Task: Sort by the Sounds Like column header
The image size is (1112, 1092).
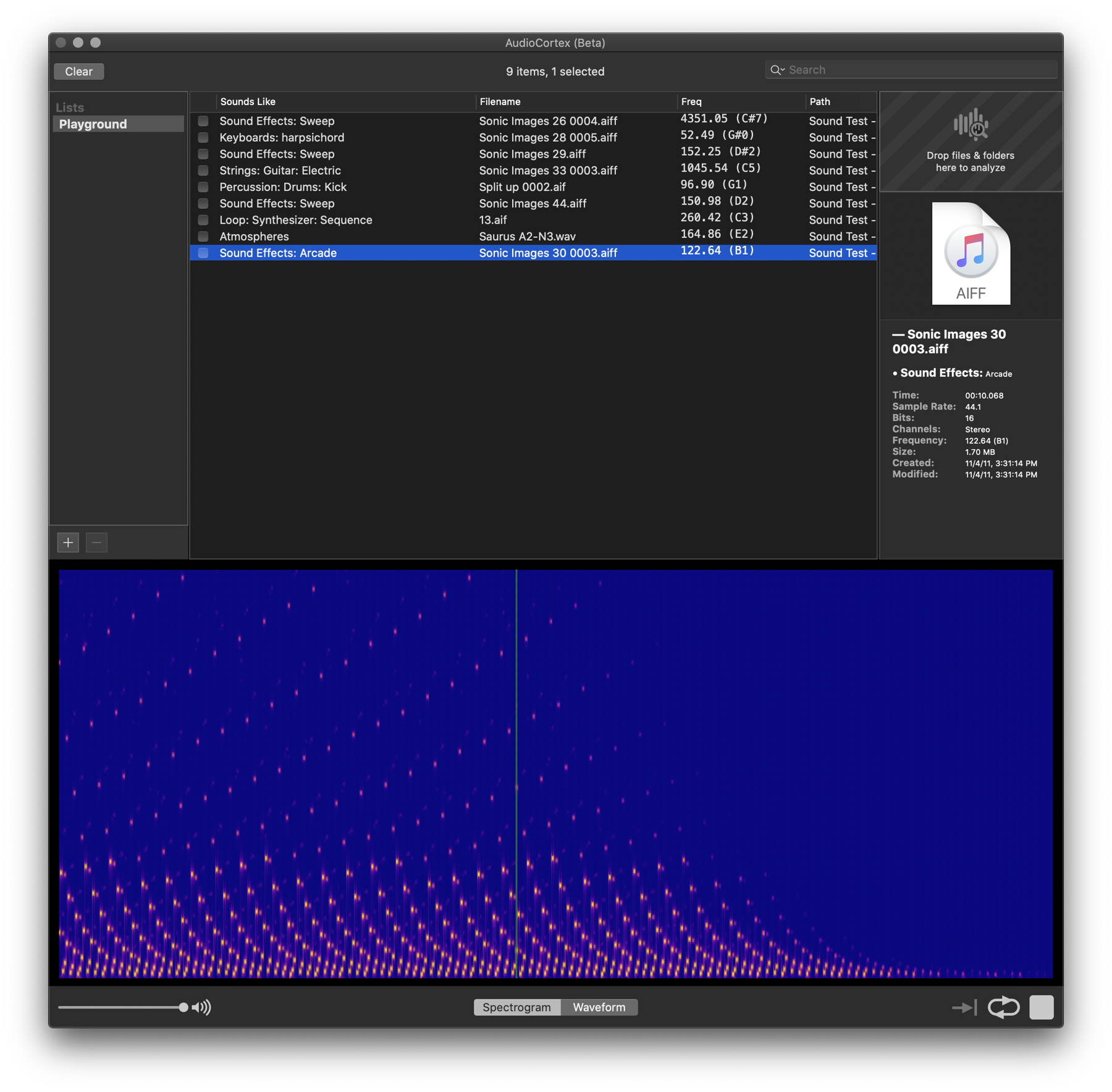Action: point(248,102)
